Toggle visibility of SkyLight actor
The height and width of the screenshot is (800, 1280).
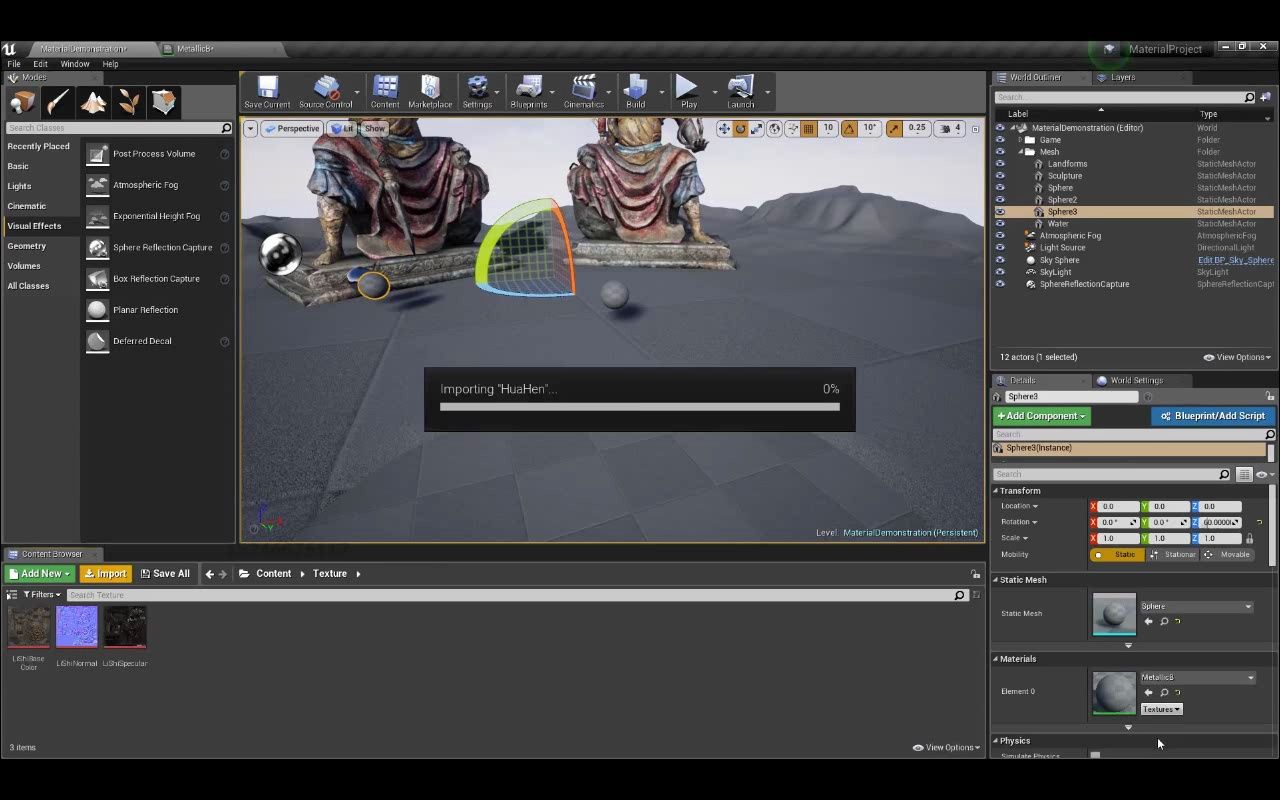pyautogui.click(x=1000, y=272)
